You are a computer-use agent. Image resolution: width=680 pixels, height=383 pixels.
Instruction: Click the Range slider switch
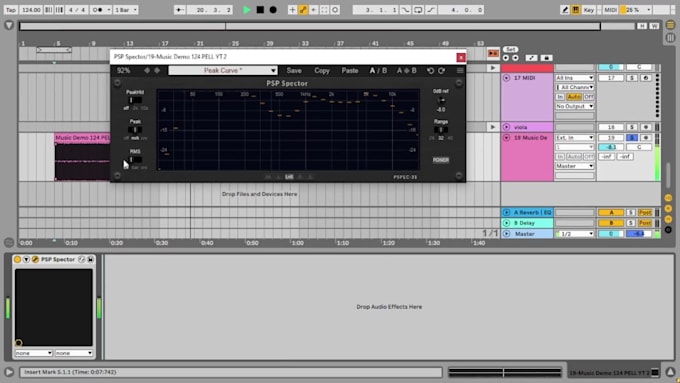tap(441, 130)
